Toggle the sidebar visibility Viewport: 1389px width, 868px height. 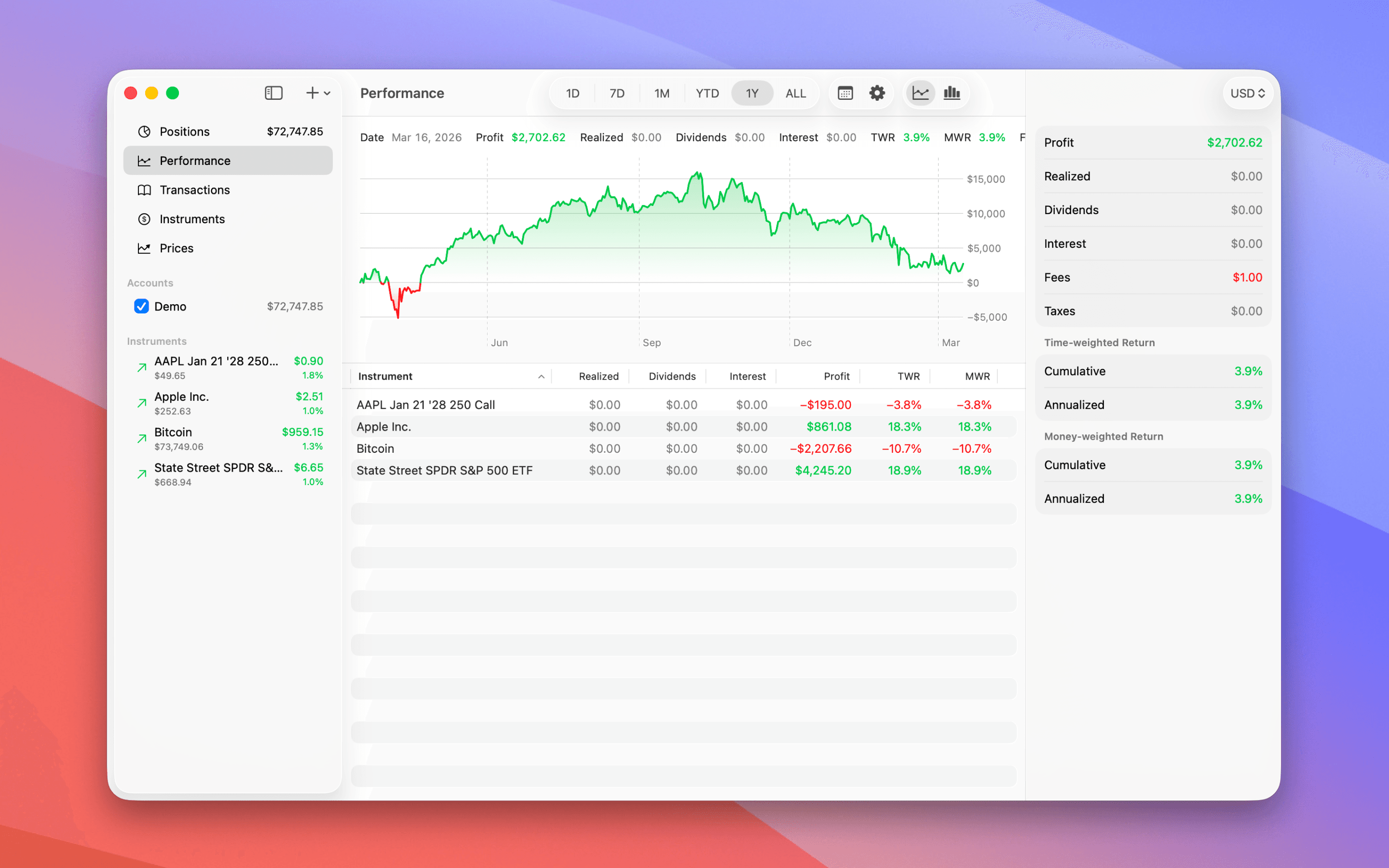pyautogui.click(x=274, y=93)
